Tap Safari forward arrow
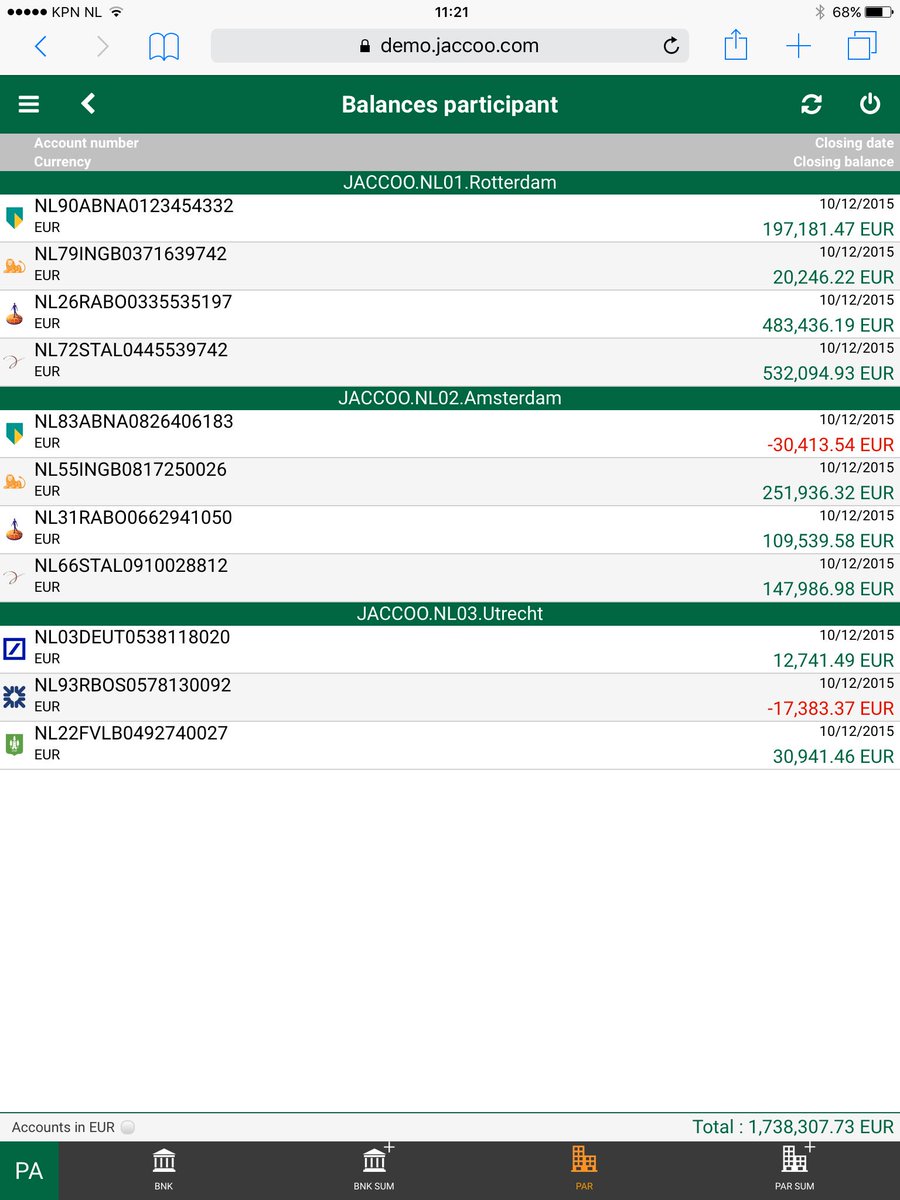 coord(102,46)
